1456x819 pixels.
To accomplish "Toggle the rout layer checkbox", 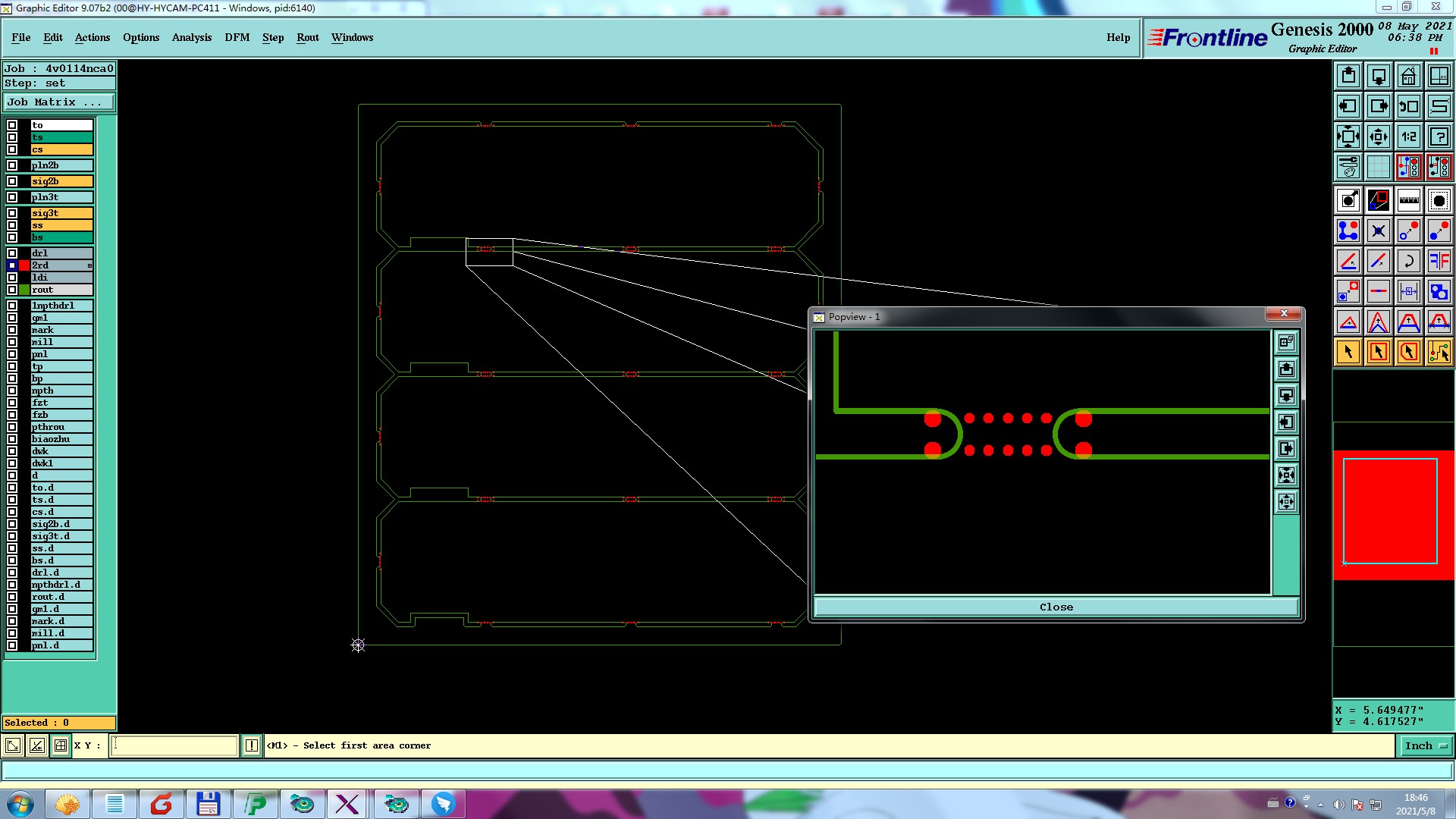I will [x=12, y=290].
